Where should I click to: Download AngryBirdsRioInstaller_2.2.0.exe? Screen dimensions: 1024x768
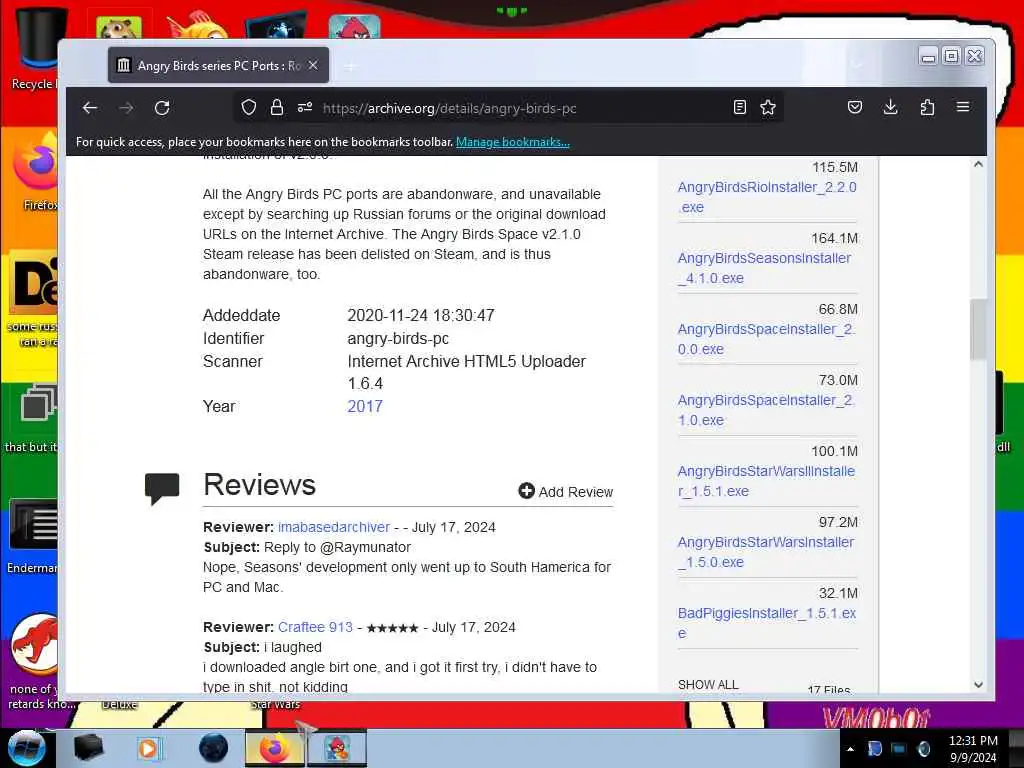click(x=767, y=197)
